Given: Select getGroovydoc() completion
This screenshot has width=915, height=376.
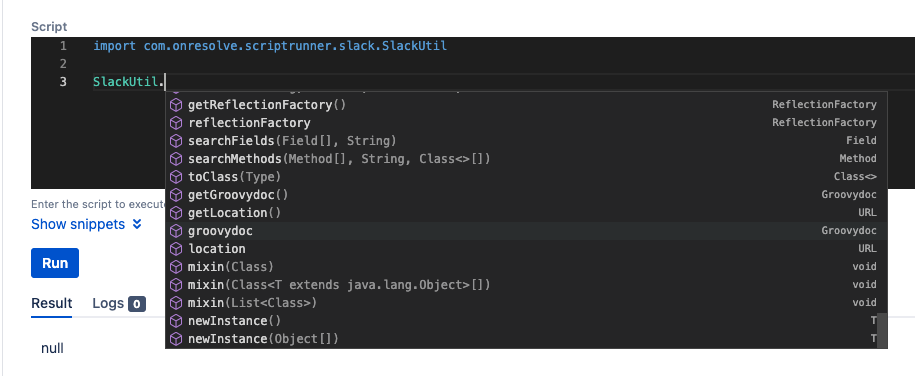Looking at the screenshot, I should 238,195.
